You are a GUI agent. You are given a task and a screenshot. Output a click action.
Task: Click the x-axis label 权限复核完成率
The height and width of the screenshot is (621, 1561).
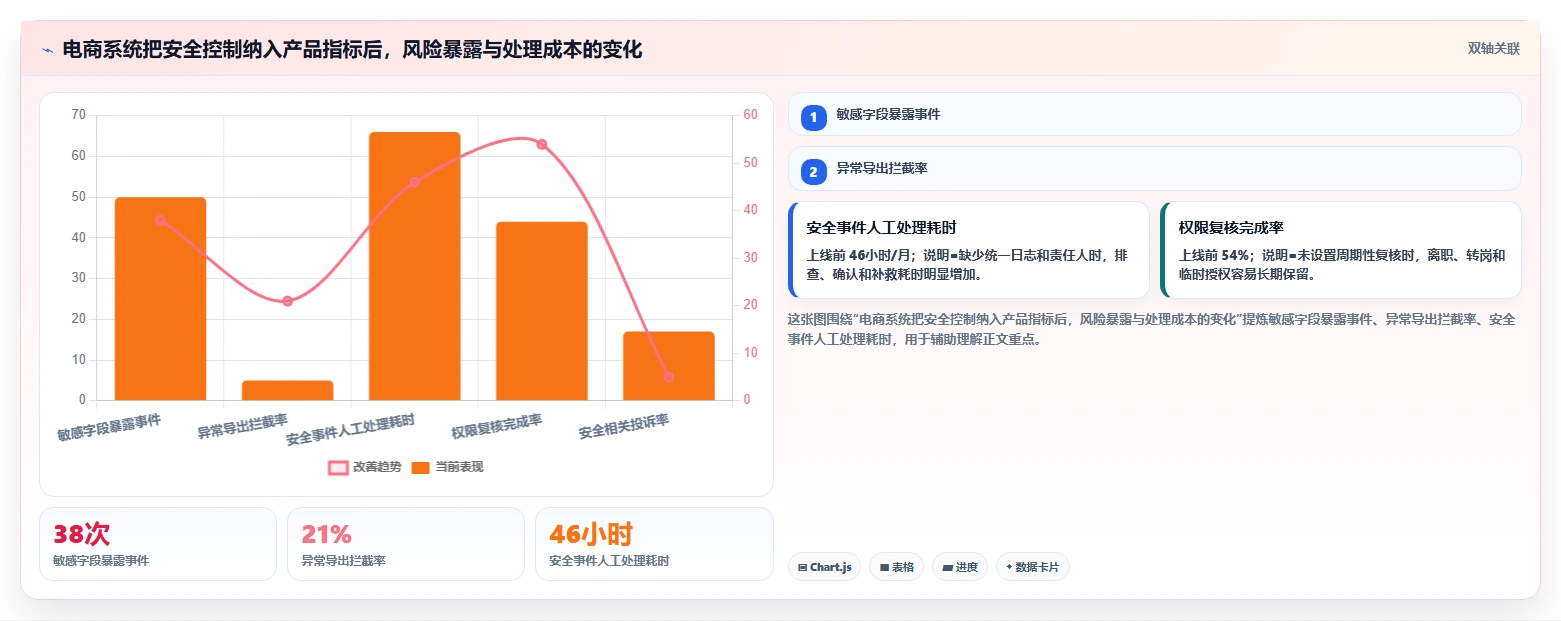coord(497,427)
